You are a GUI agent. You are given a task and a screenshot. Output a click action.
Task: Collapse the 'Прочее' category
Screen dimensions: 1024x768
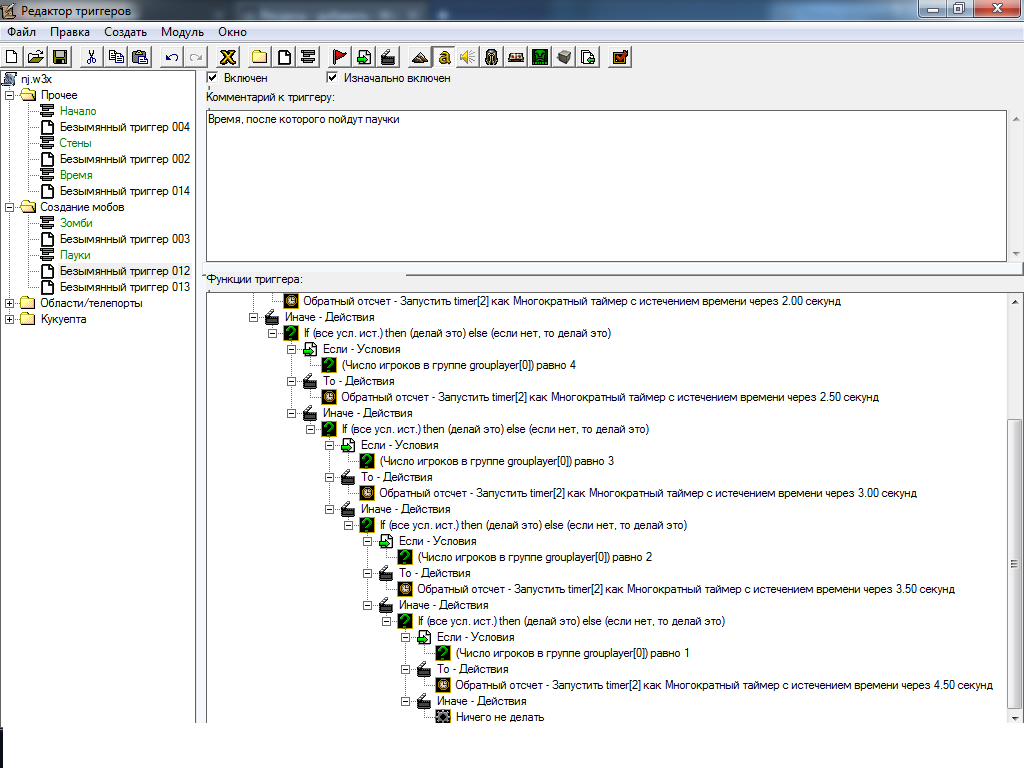coord(9,95)
